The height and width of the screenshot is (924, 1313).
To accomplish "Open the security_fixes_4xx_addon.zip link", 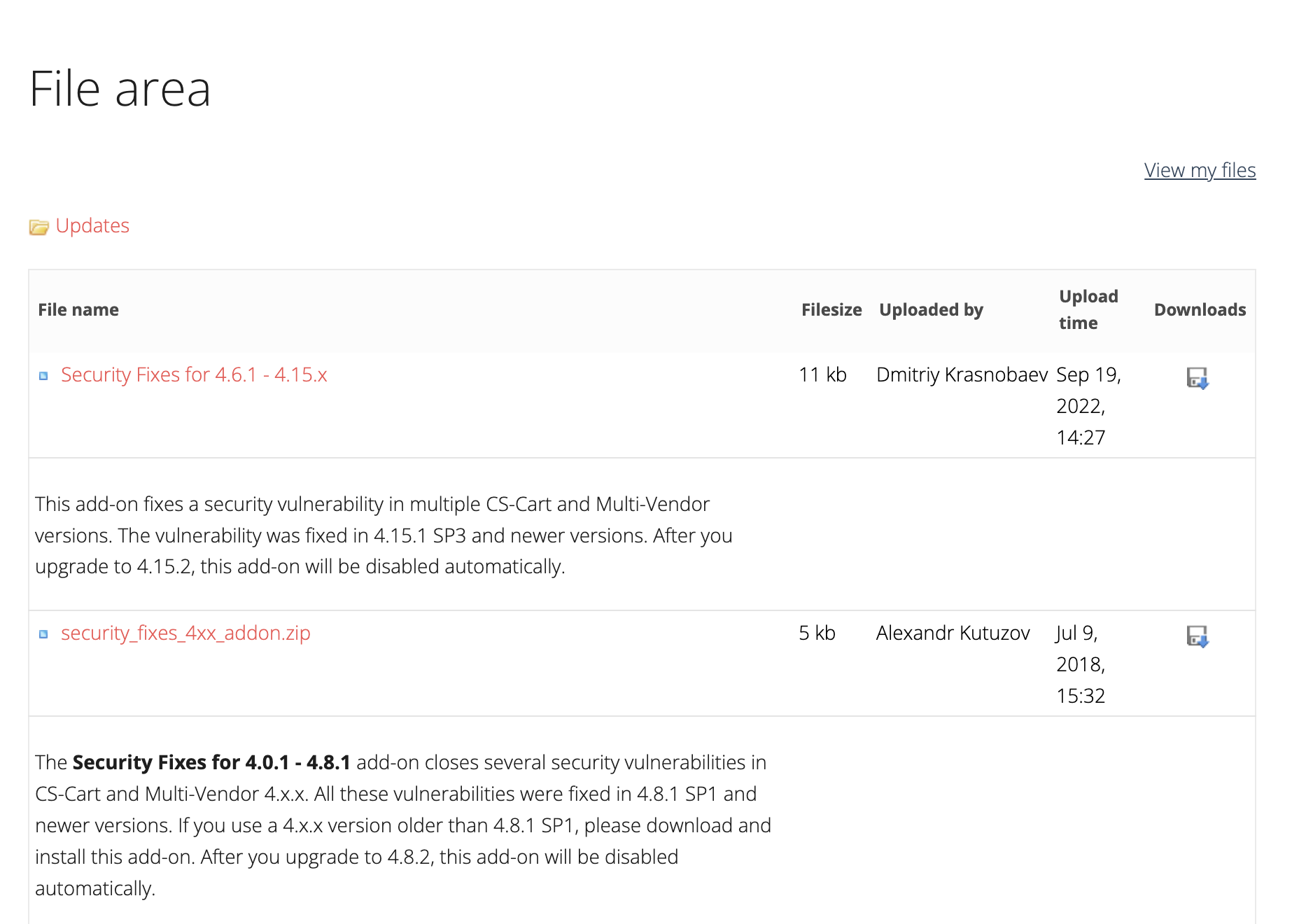I will [185, 633].
